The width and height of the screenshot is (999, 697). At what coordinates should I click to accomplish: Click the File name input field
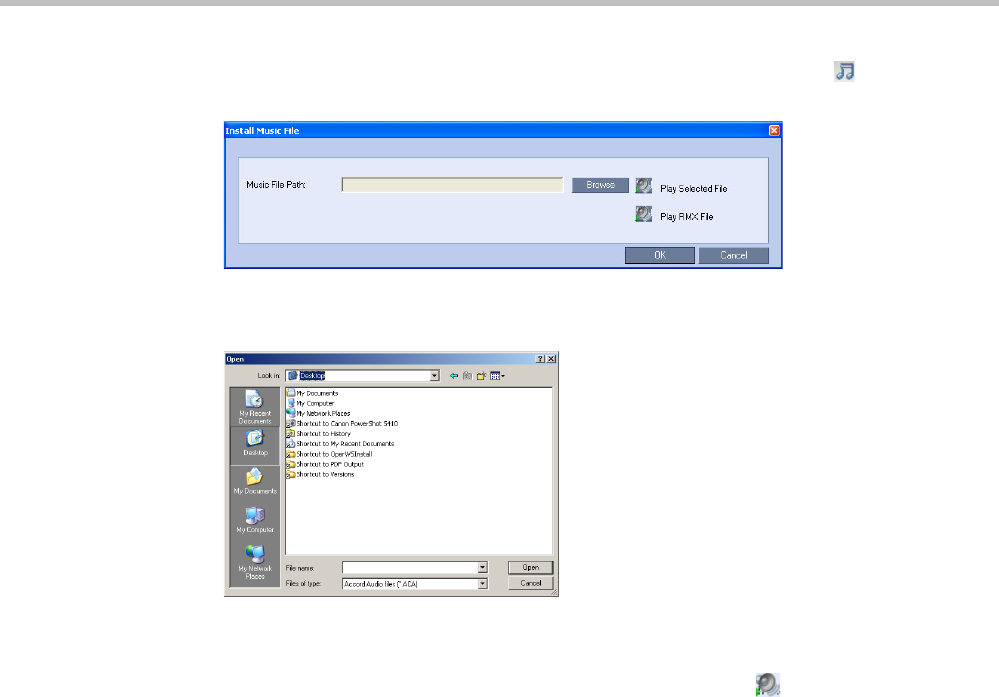coord(410,568)
